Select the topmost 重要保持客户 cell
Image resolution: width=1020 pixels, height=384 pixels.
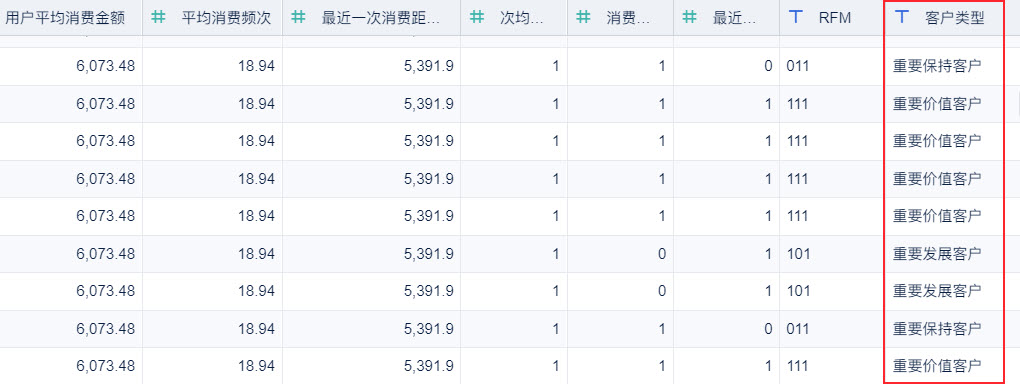[937, 66]
